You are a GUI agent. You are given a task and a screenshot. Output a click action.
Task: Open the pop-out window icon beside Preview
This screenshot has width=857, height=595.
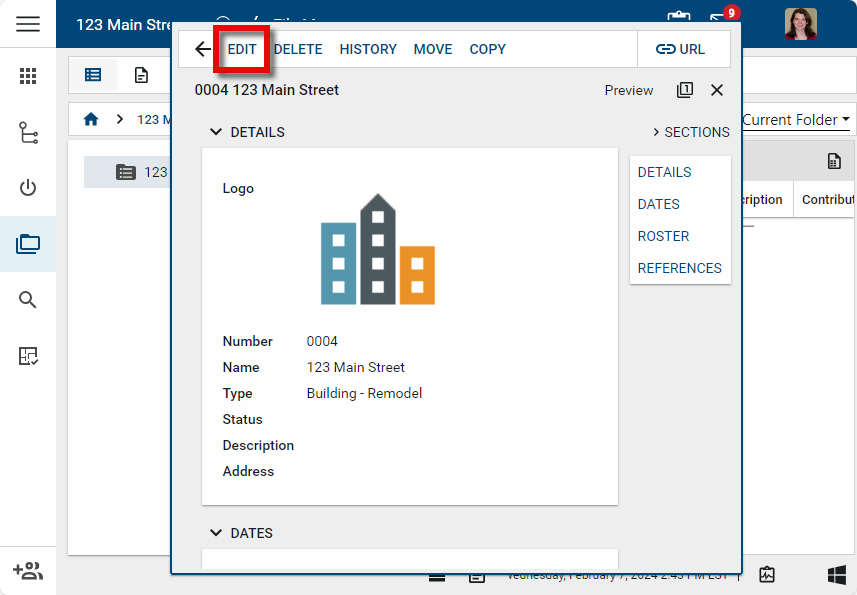(685, 90)
